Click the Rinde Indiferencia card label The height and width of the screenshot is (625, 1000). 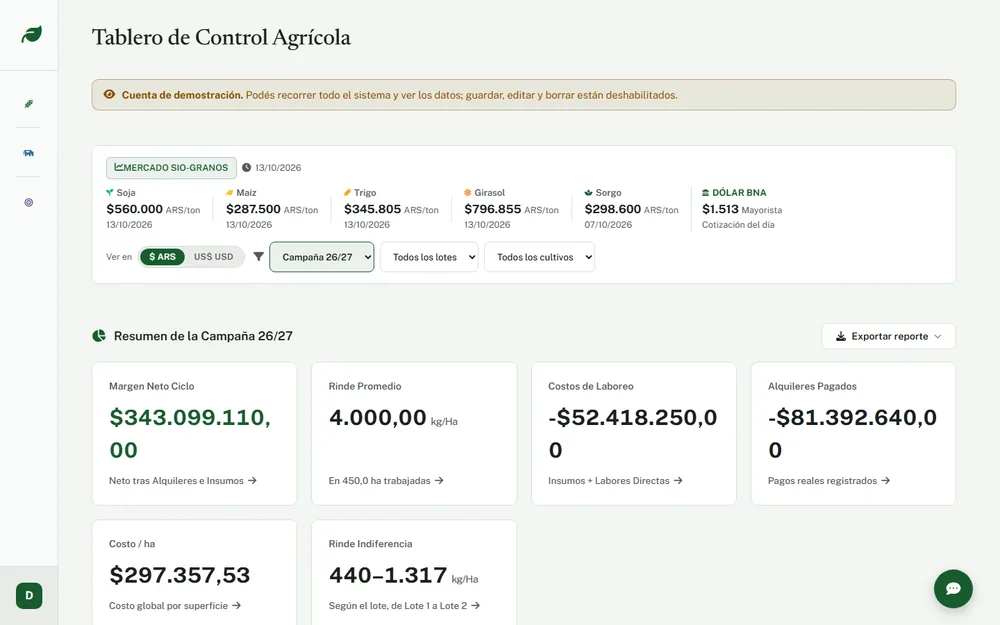tap(370, 543)
